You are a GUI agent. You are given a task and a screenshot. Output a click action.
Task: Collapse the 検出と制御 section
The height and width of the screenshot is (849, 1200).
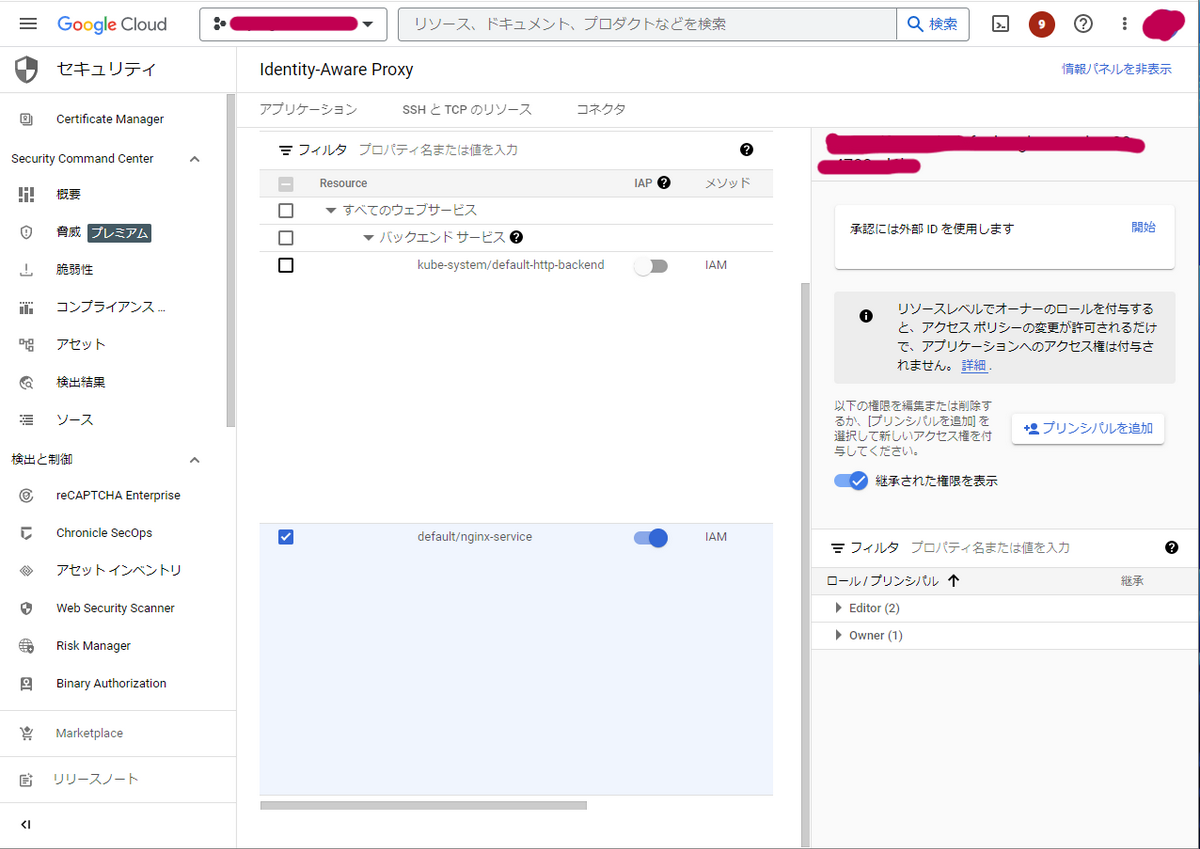click(195, 460)
